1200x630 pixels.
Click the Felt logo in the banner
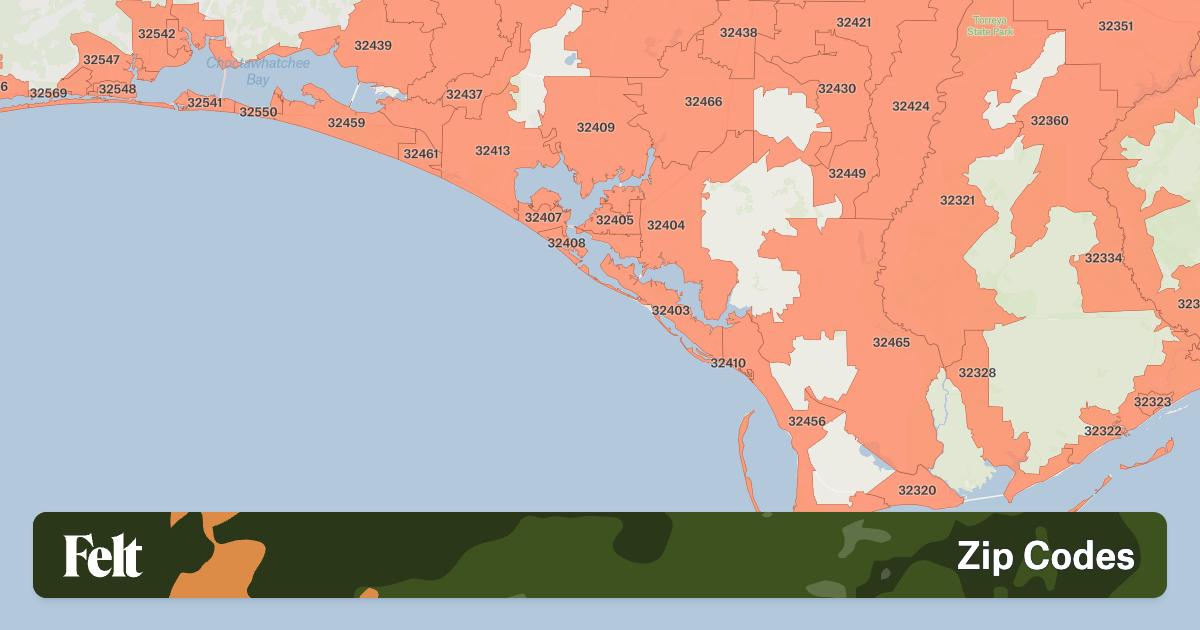pos(103,556)
